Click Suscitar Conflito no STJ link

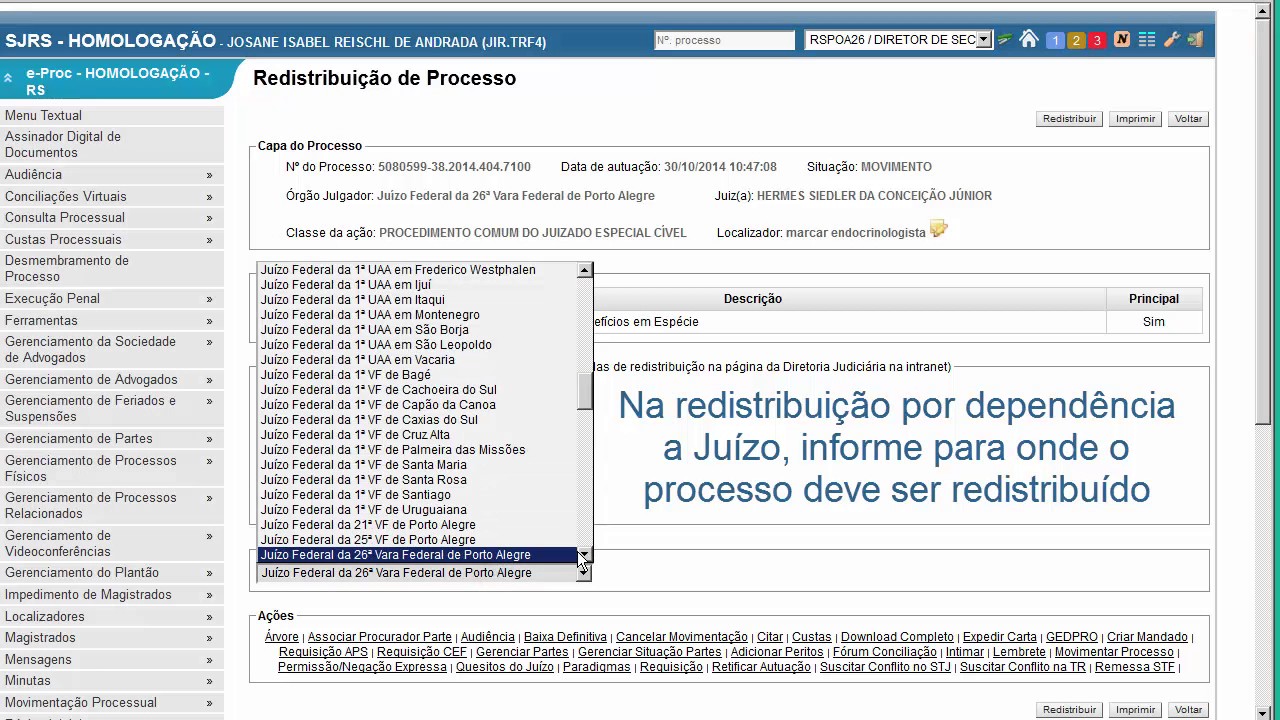[x=885, y=667]
